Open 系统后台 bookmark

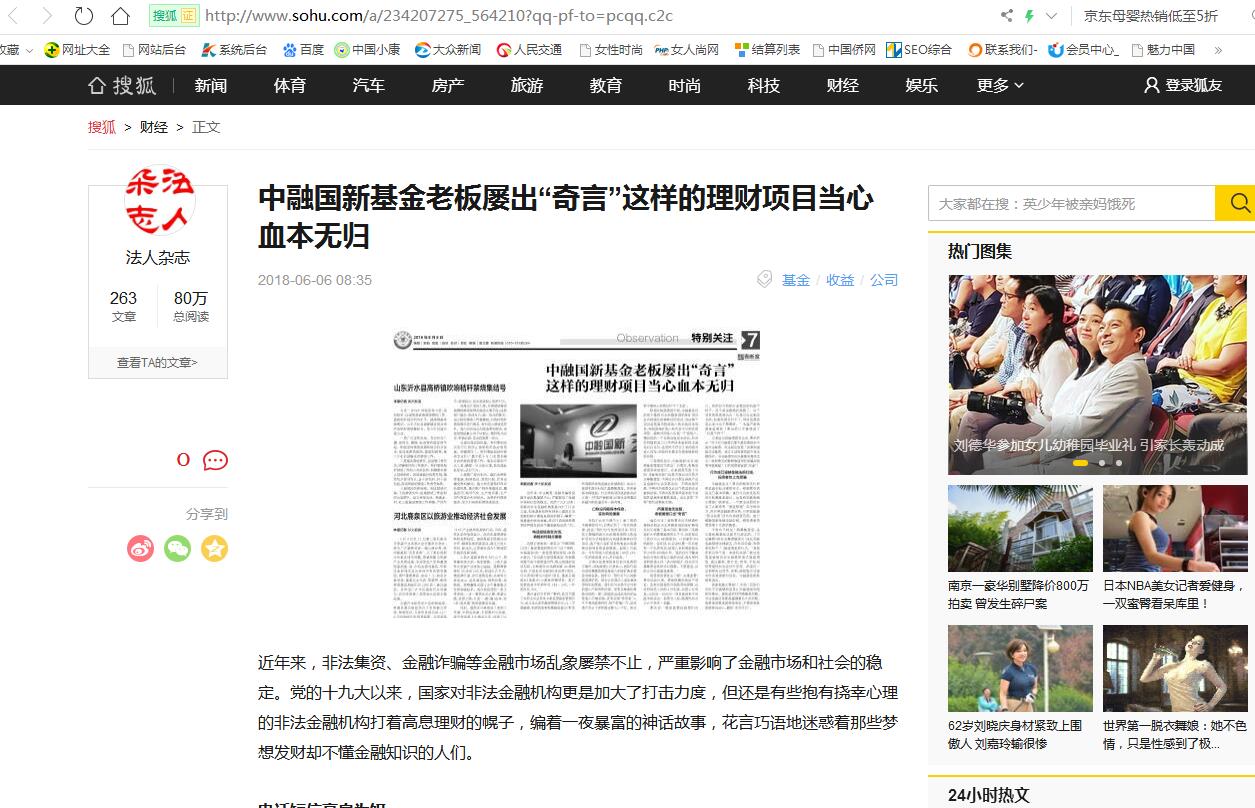(x=234, y=49)
